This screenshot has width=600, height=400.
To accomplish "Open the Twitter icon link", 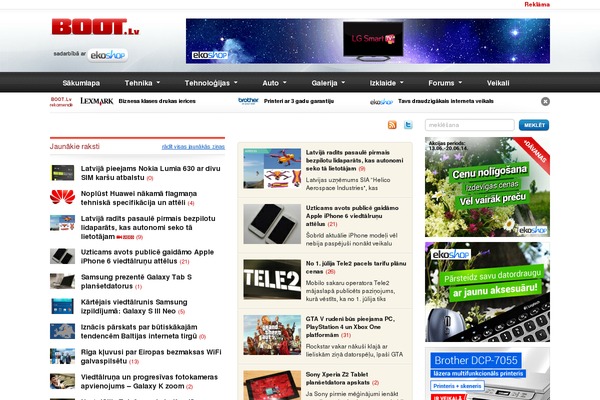I will (x=408, y=125).
